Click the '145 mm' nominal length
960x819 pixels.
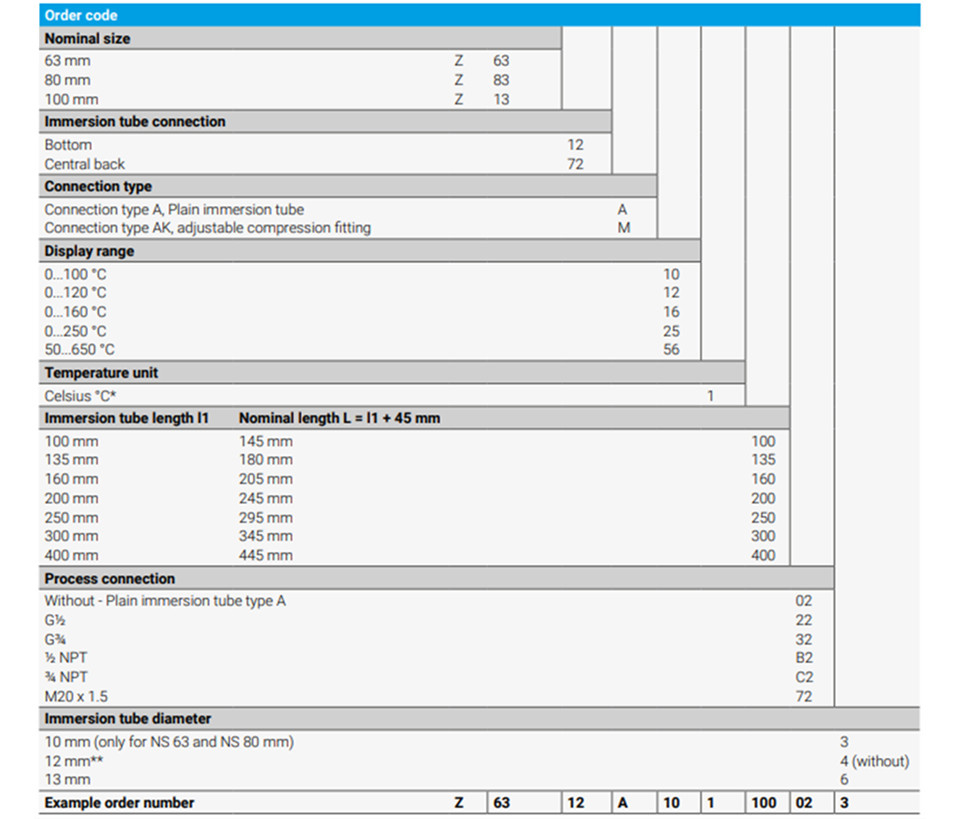tap(266, 441)
